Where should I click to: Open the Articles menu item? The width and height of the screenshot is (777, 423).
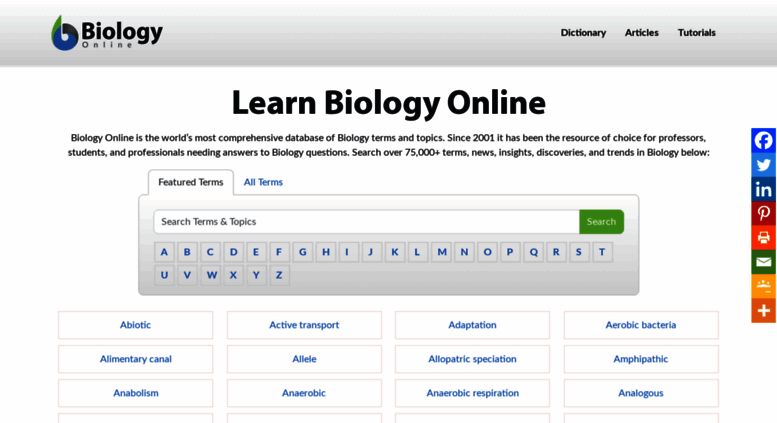pos(642,33)
